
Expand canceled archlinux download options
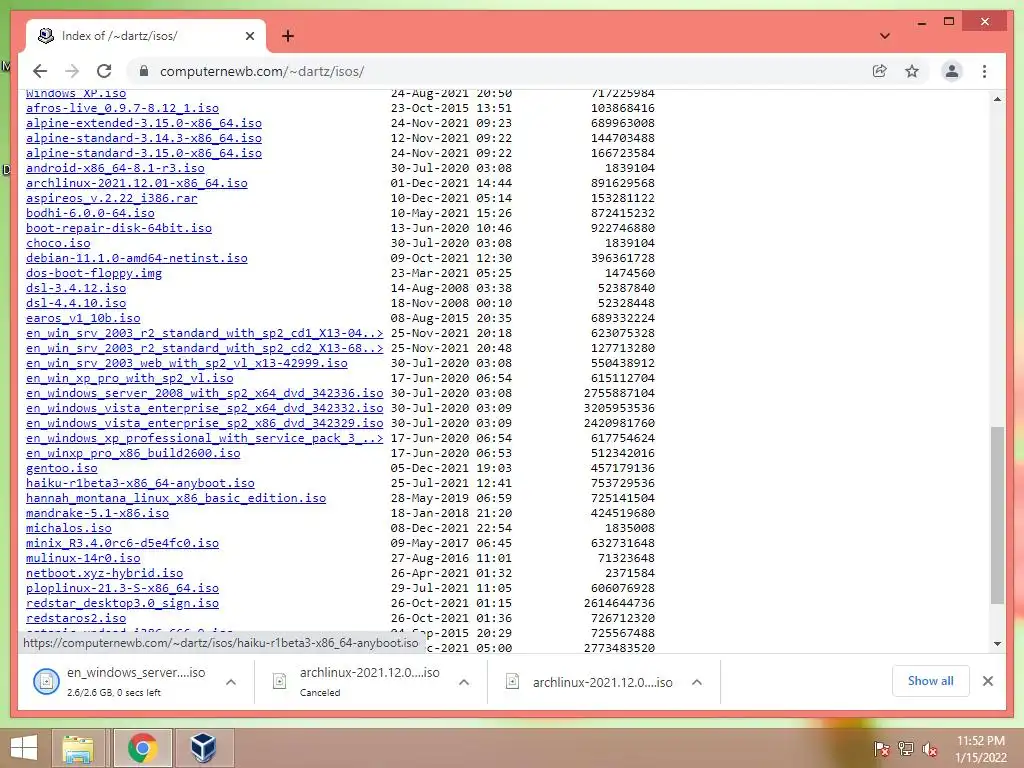pos(464,682)
